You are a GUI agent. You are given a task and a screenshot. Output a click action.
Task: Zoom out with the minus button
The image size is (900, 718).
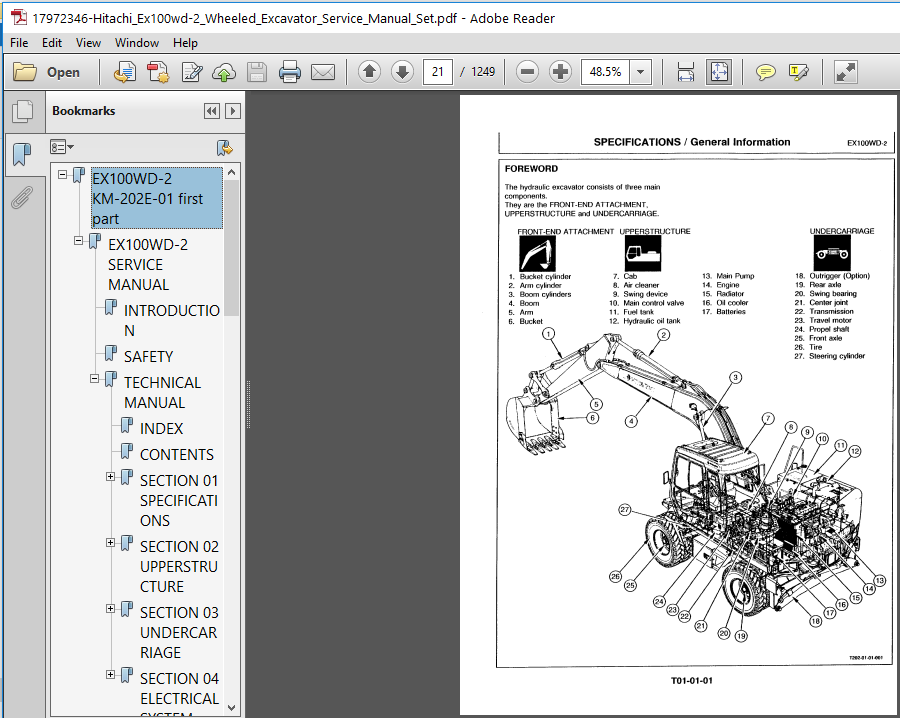[x=527, y=72]
